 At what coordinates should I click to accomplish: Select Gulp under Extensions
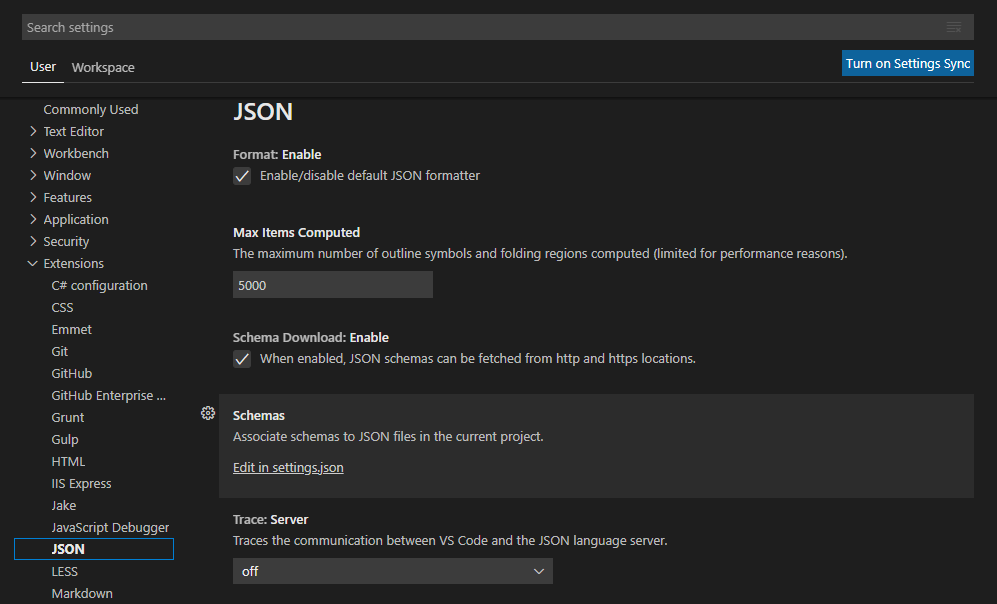(65, 440)
